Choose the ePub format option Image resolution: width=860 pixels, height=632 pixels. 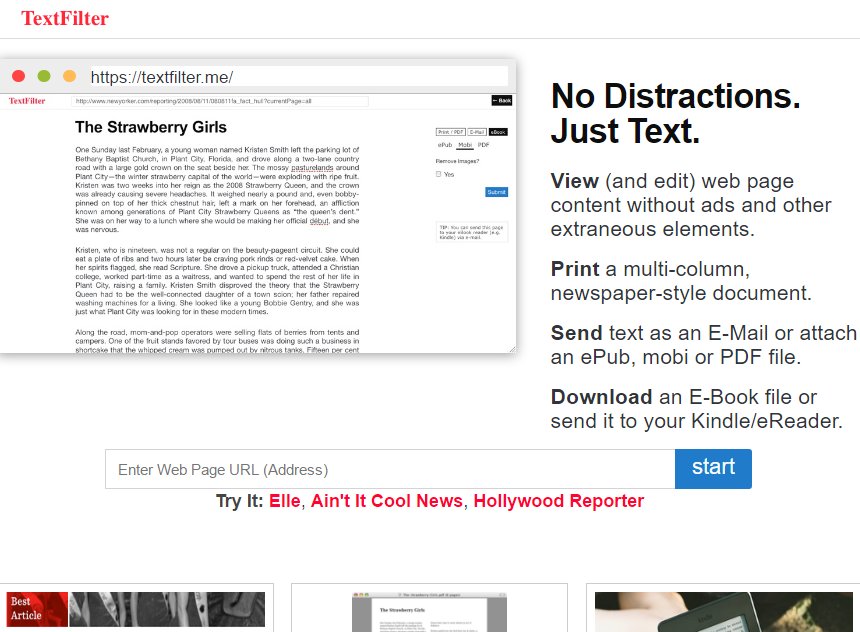[x=445, y=145]
